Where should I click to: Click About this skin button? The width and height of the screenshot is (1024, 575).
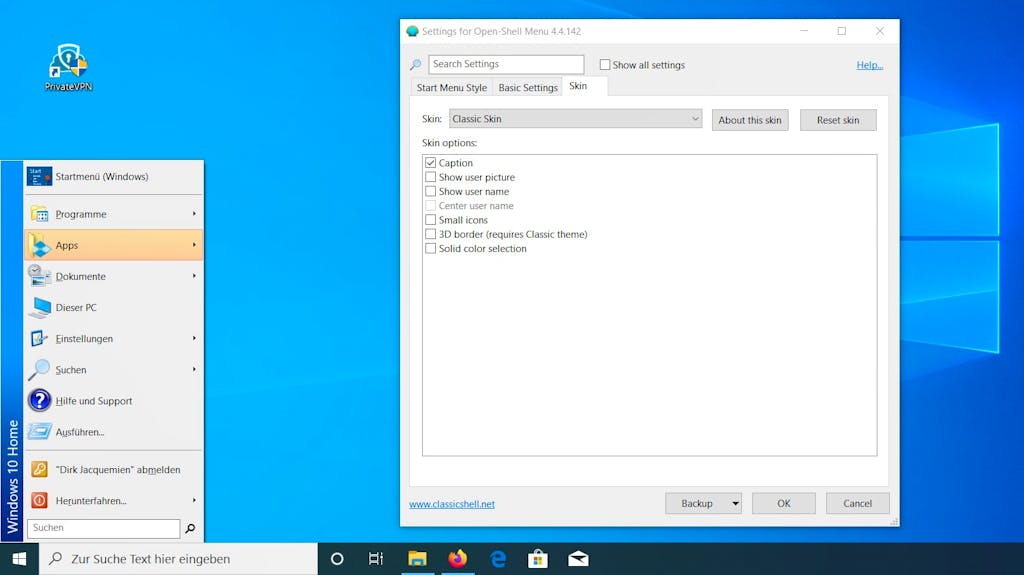click(750, 120)
